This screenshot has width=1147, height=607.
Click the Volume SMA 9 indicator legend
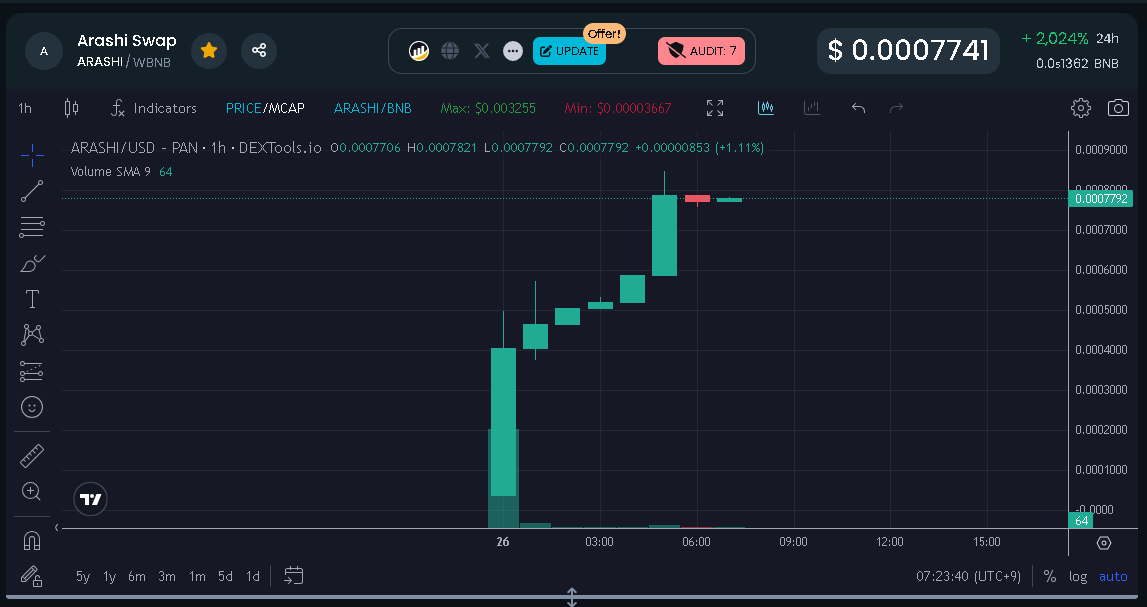point(110,172)
